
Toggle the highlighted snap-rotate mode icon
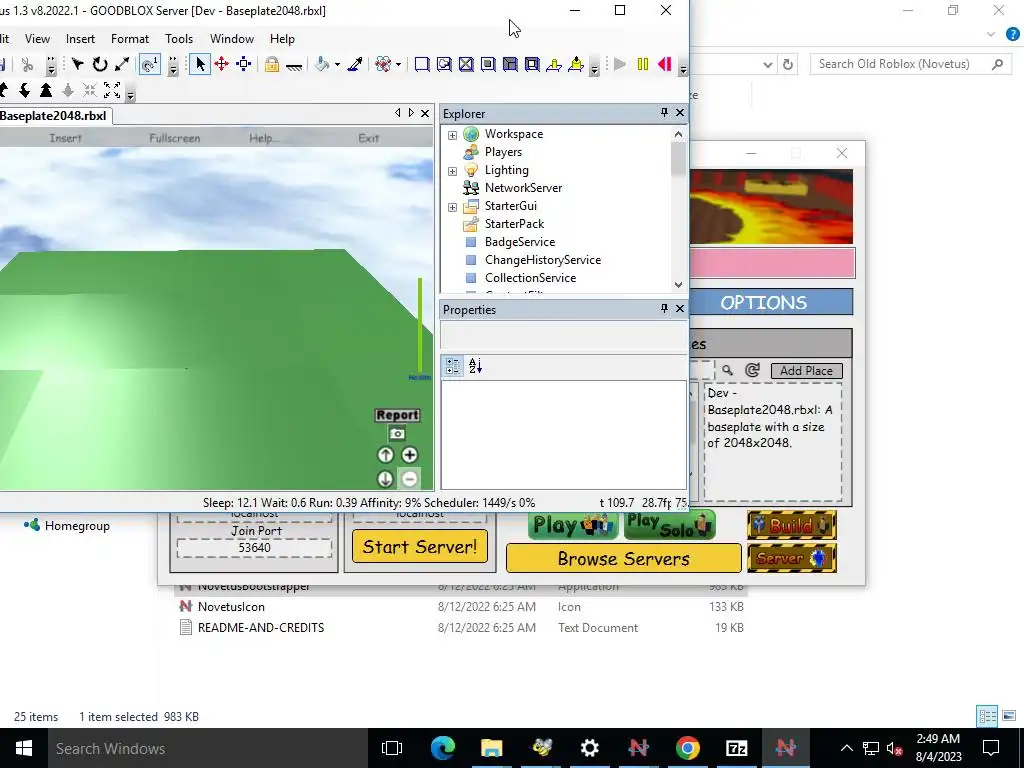click(x=150, y=64)
